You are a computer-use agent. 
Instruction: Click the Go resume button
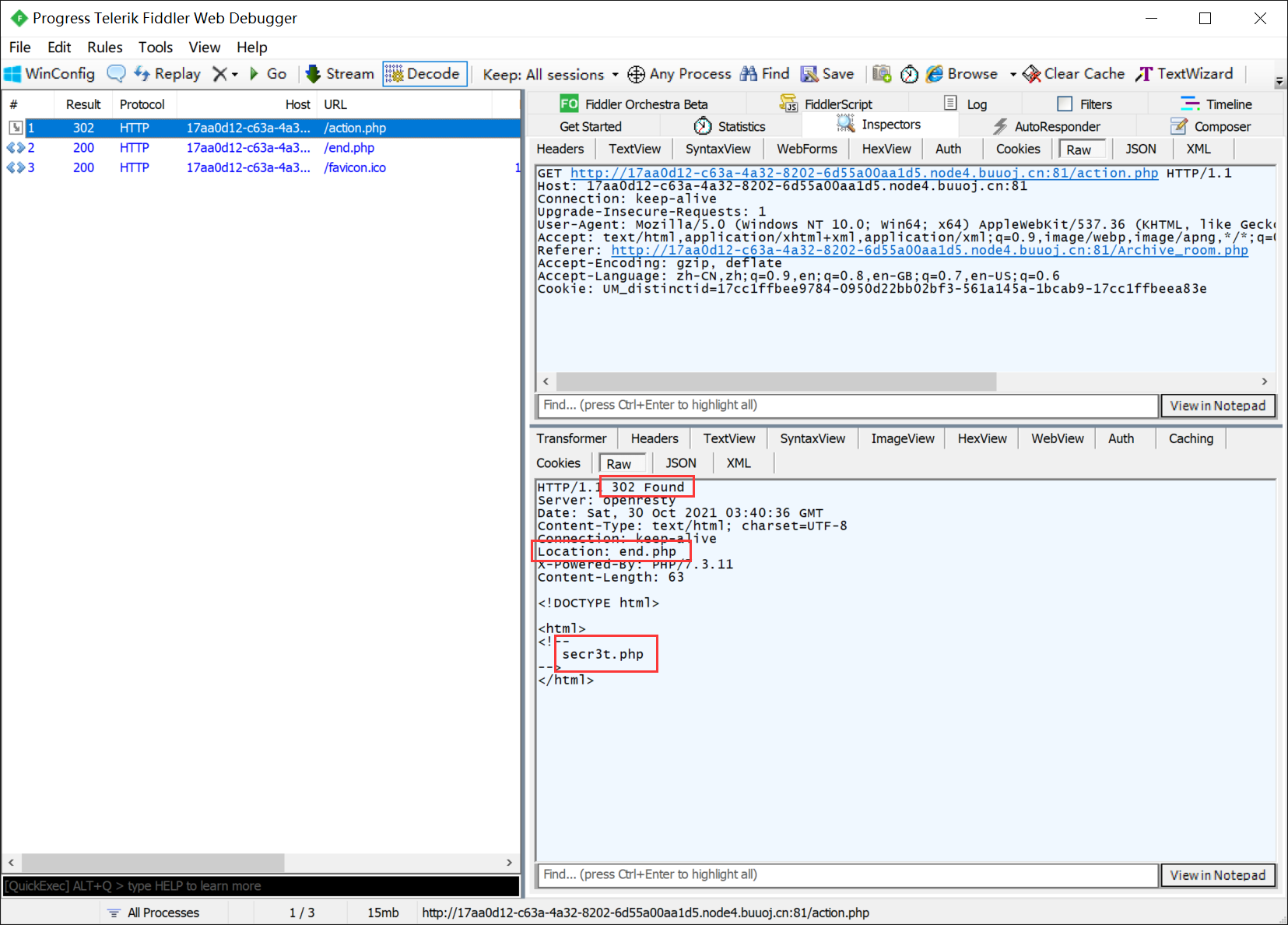268,74
